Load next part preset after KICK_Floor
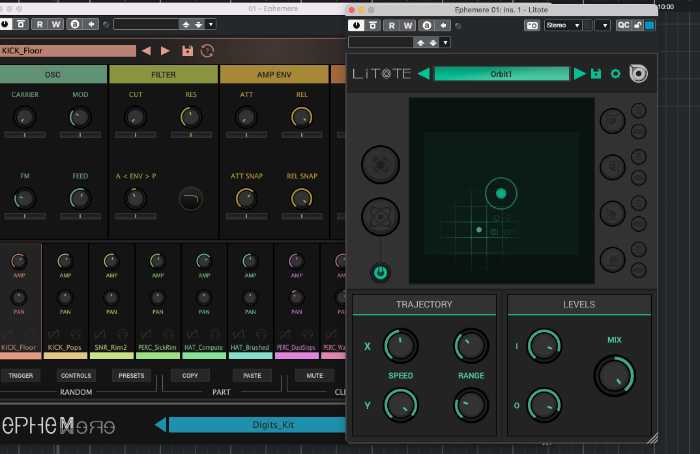700x454 pixels. click(165, 51)
